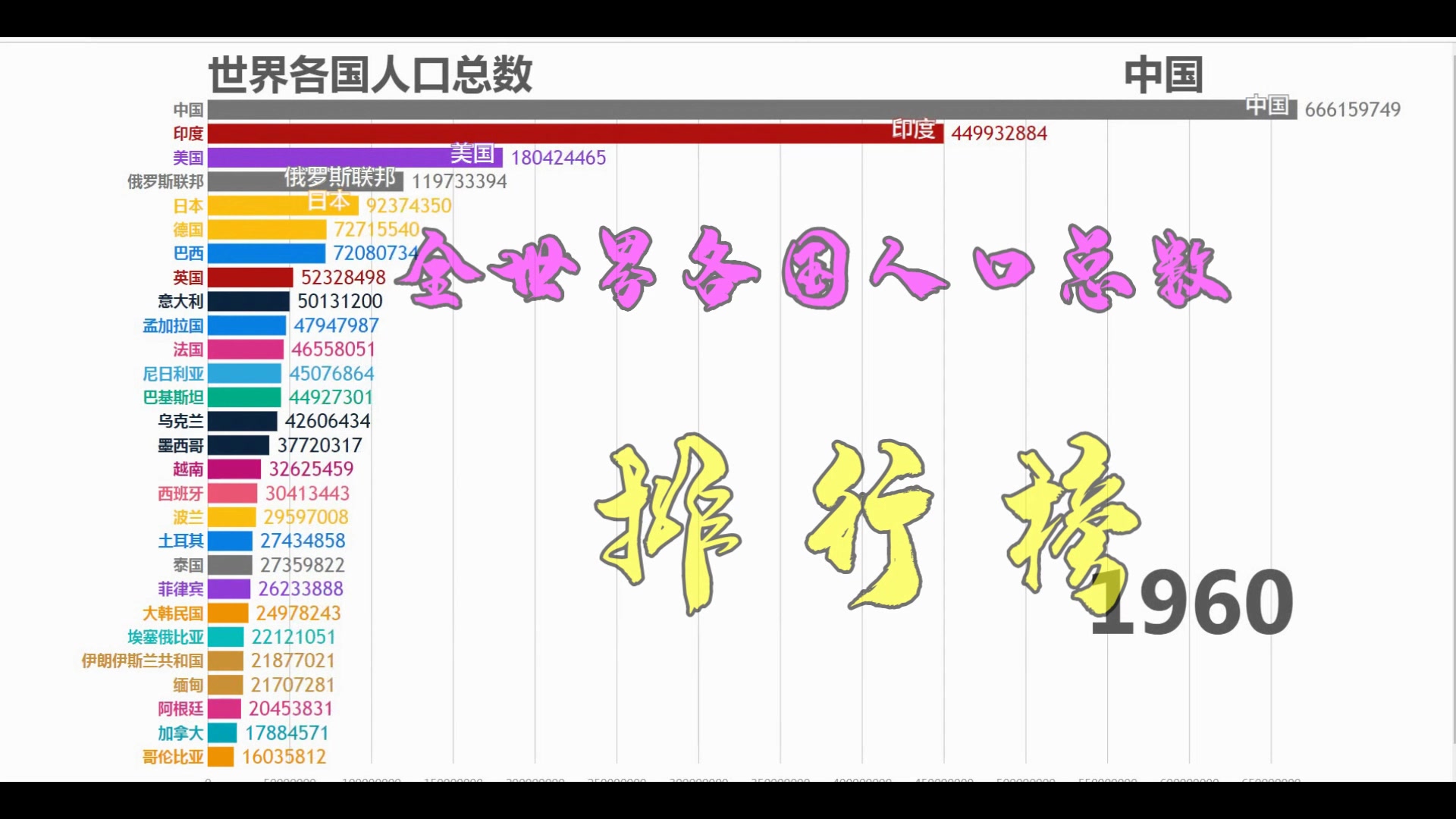Click the top-right 中国 leader label

[x=1163, y=74]
